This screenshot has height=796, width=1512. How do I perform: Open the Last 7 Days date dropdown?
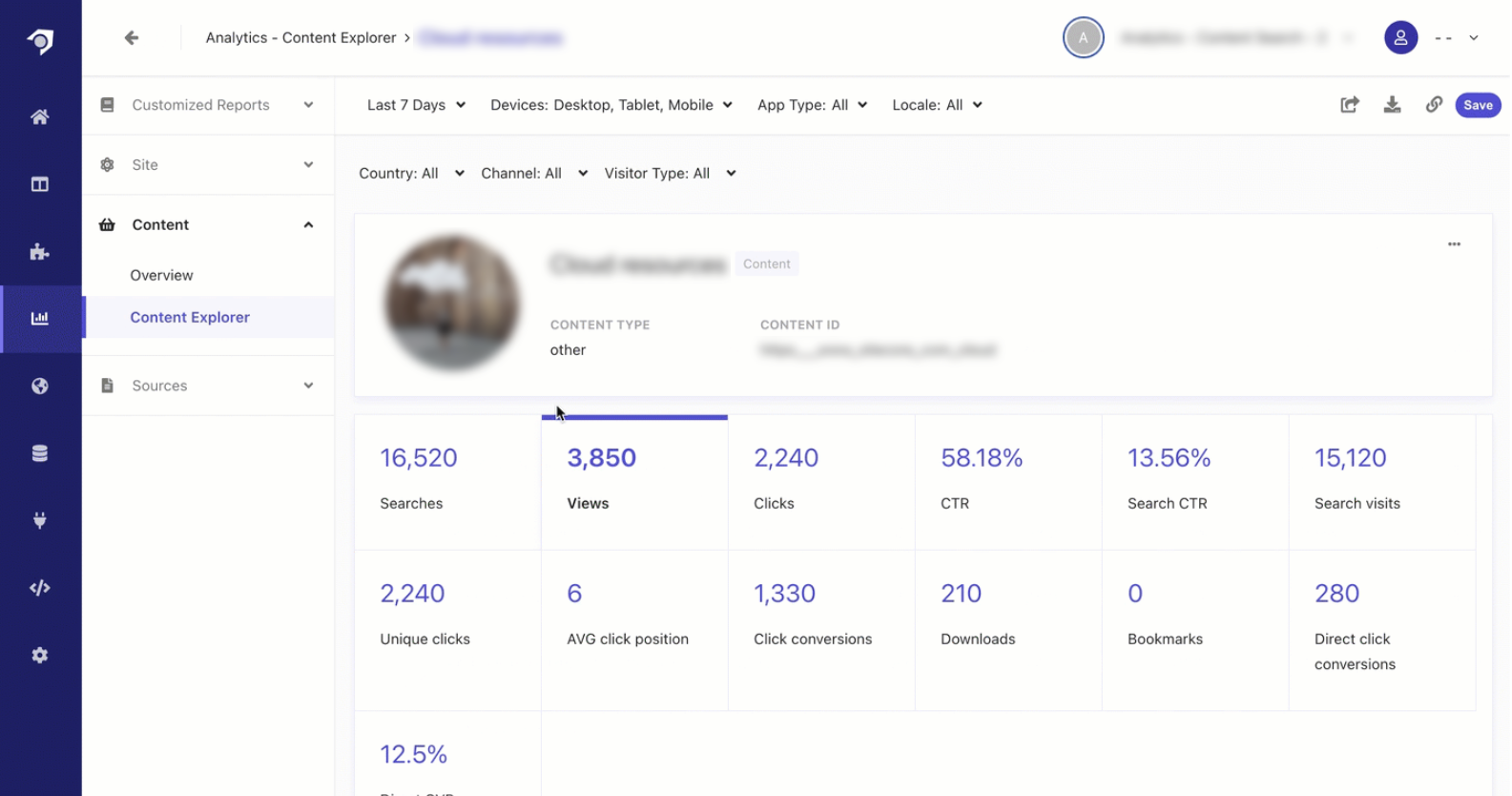click(x=417, y=105)
